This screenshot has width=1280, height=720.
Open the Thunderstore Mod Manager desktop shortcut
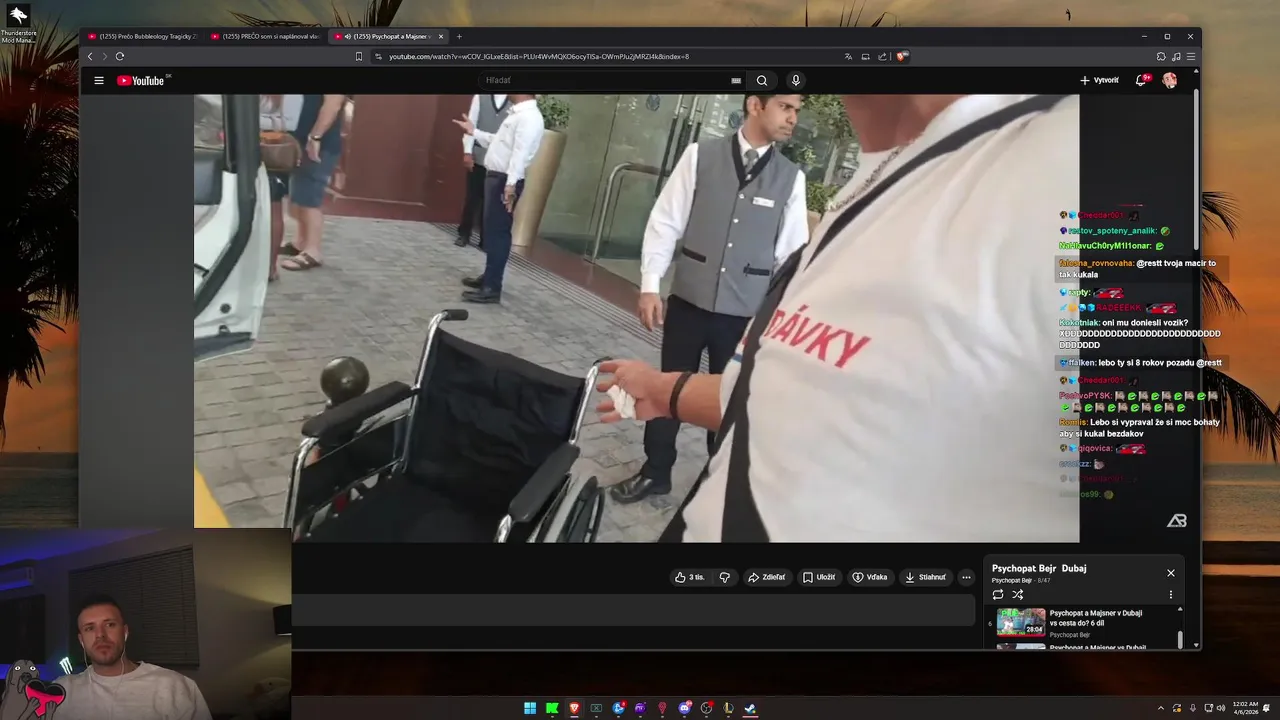pos(18,24)
